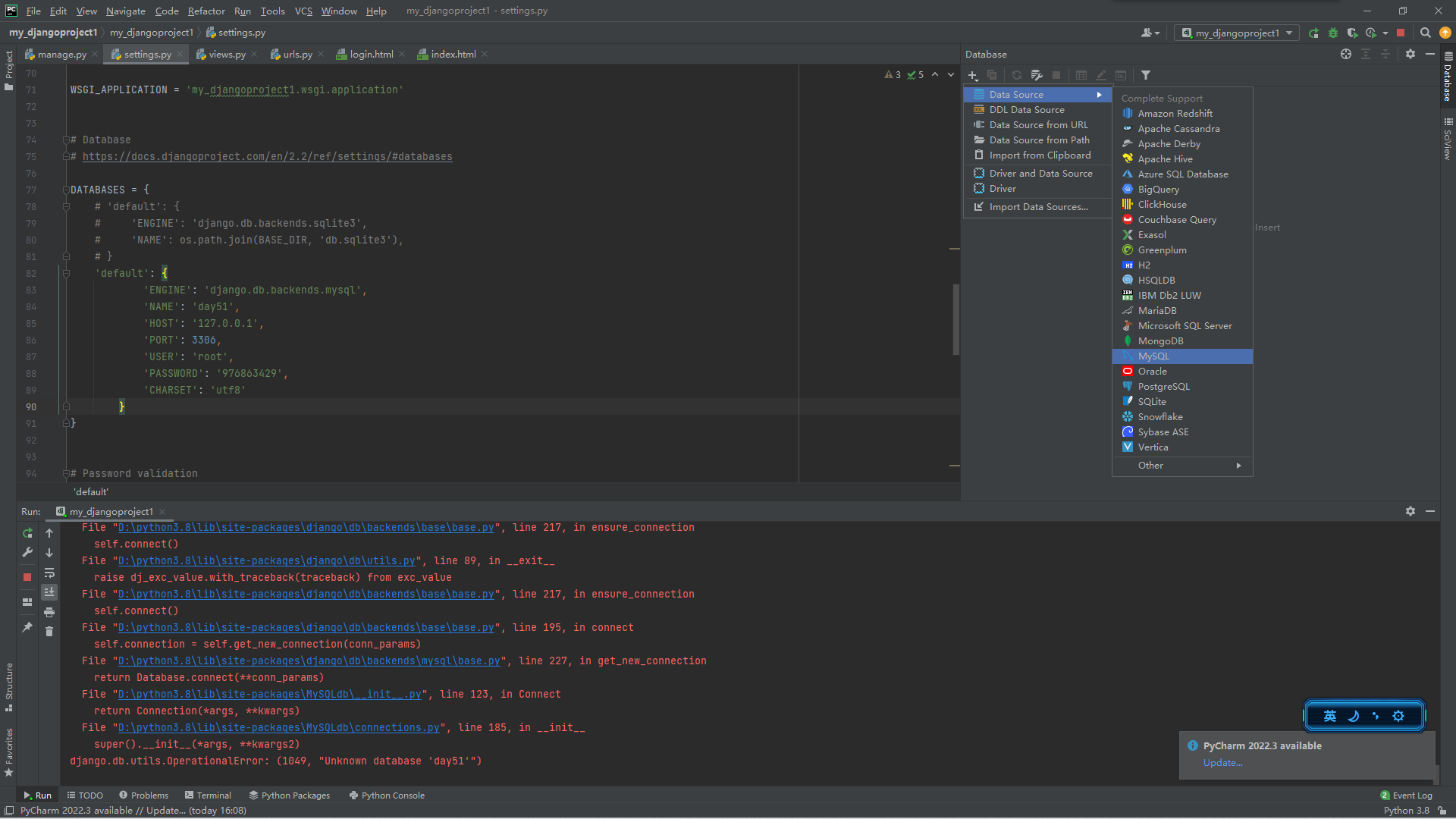Open profile run options dropdown arrow
Viewport: 1456px width, 819px height.
(x=1385, y=33)
